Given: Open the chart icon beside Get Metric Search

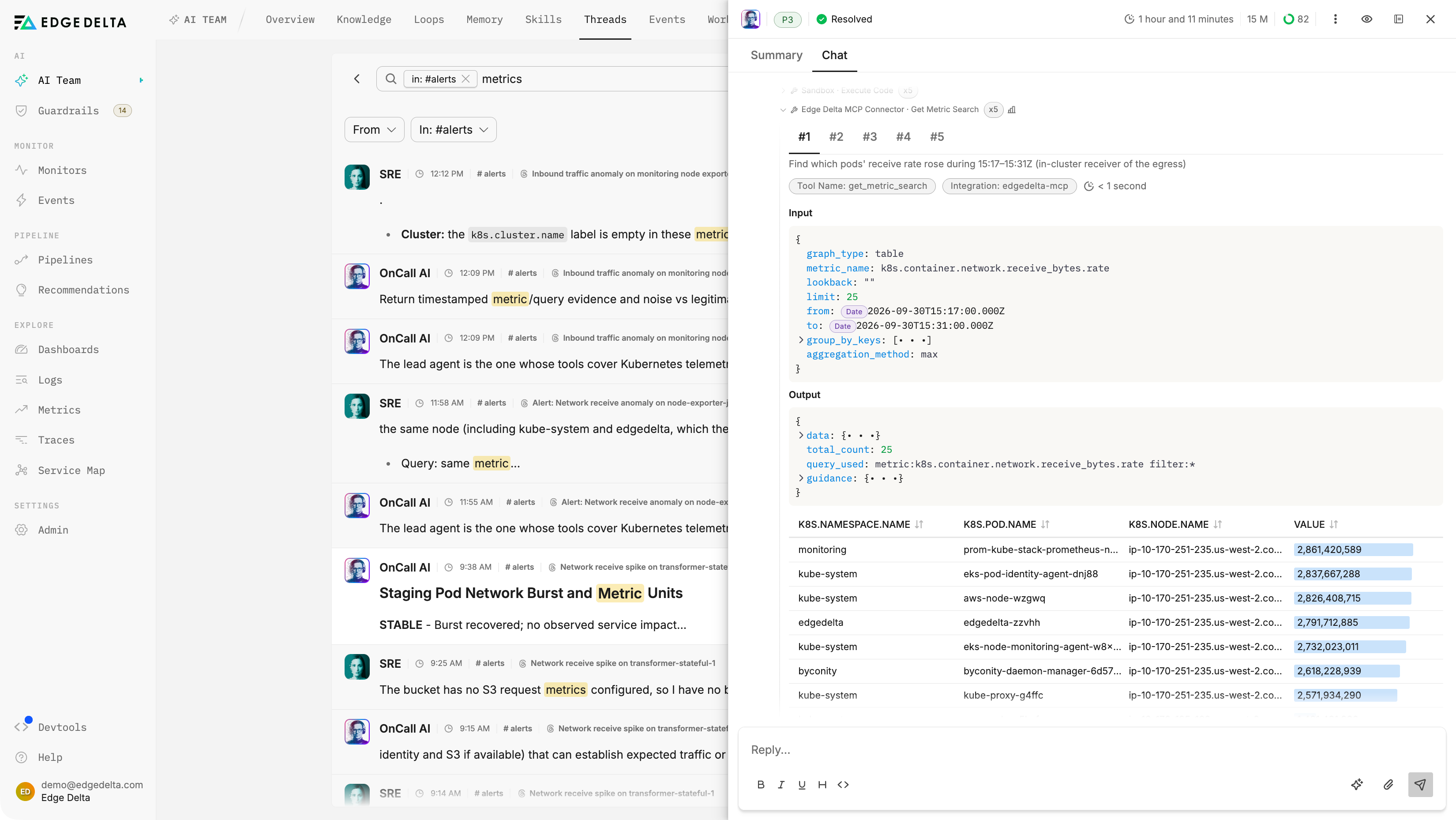Looking at the screenshot, I should pos(1012,110).
